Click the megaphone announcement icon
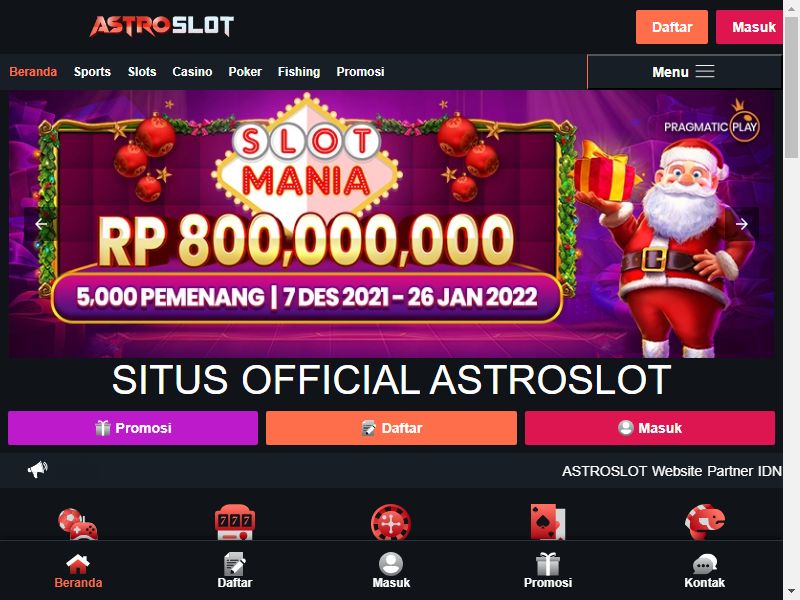The image size is (800, 600). click(37, 469)
